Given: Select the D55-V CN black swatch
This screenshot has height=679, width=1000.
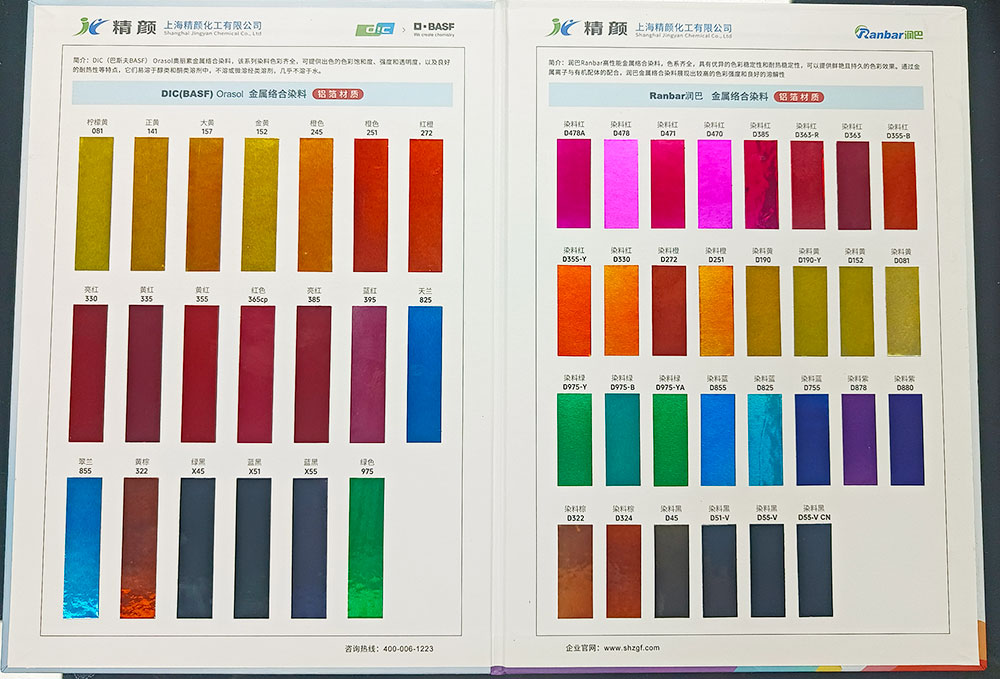Looking at the screenshot, I should [x=814, y=570].
